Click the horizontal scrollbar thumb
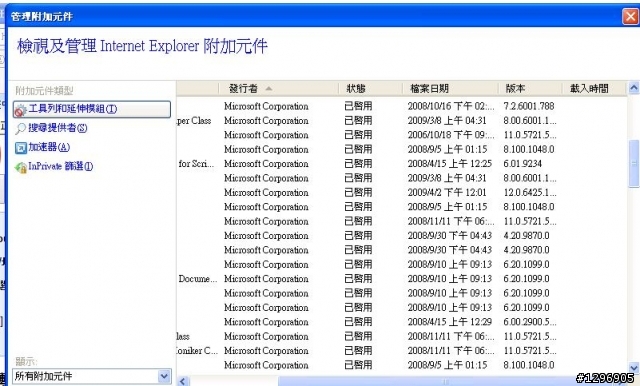Screen dimensions: 640x386 click(445, 382)
